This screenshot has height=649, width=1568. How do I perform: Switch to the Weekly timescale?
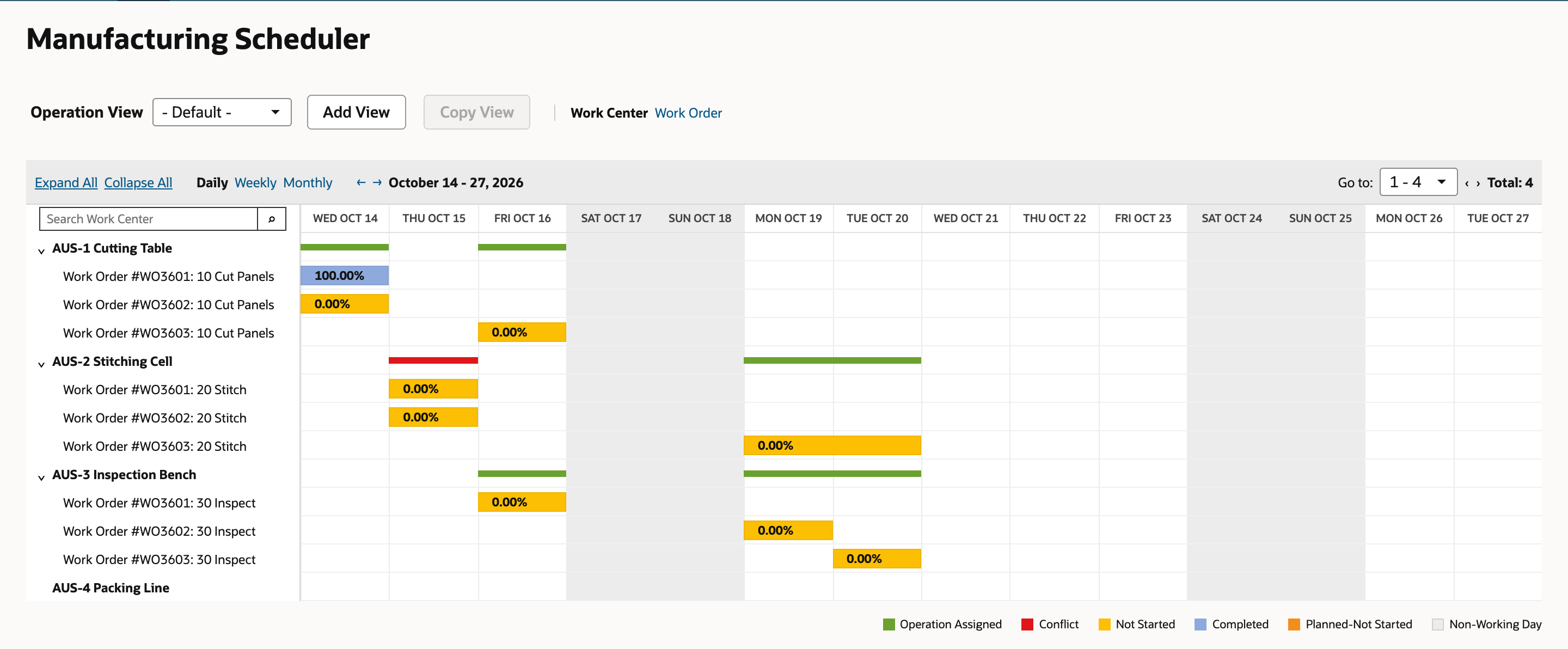point(255,182)
